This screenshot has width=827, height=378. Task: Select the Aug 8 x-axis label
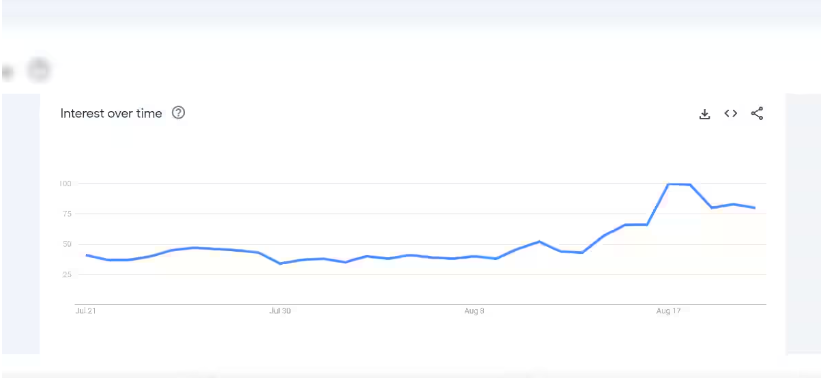[474, 311]
